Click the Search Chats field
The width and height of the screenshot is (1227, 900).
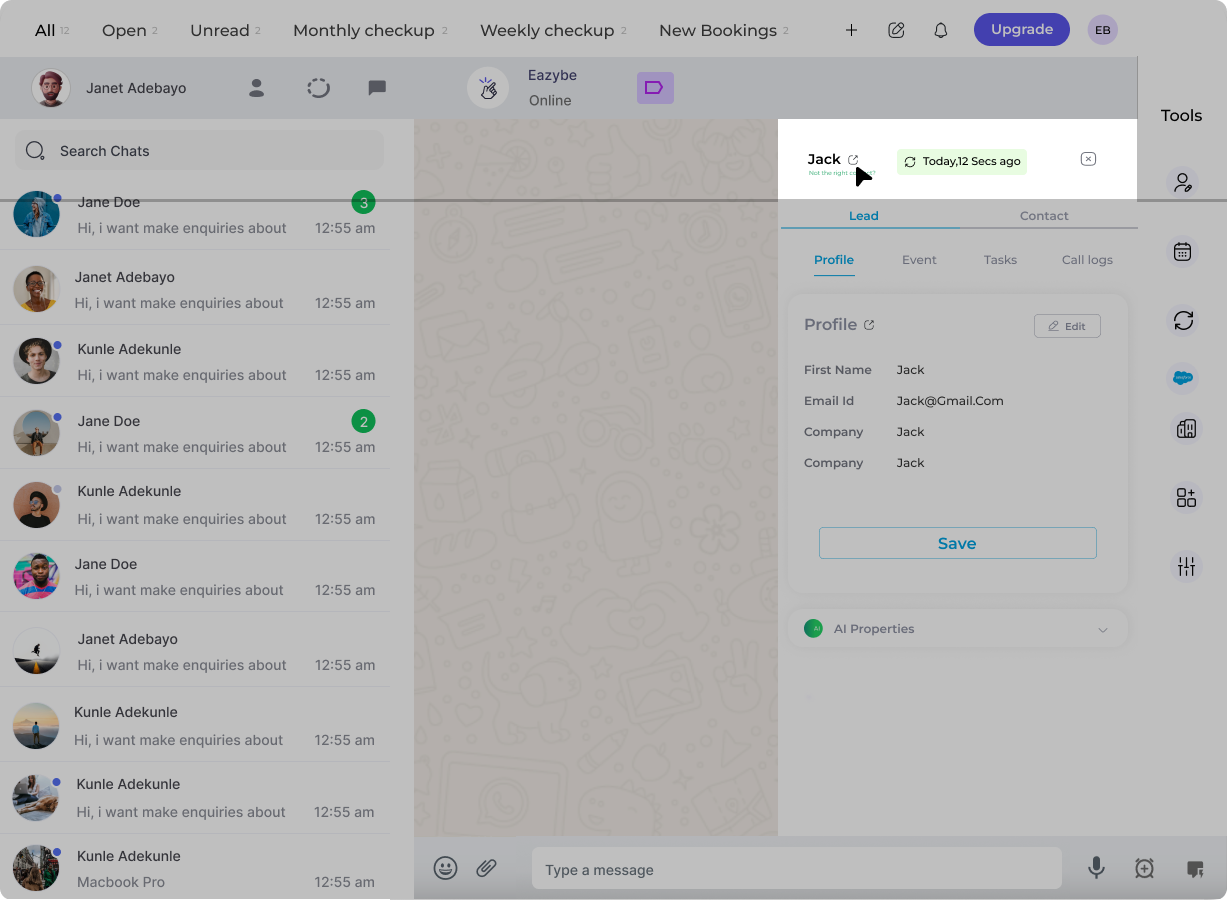(x=198, y=150)
